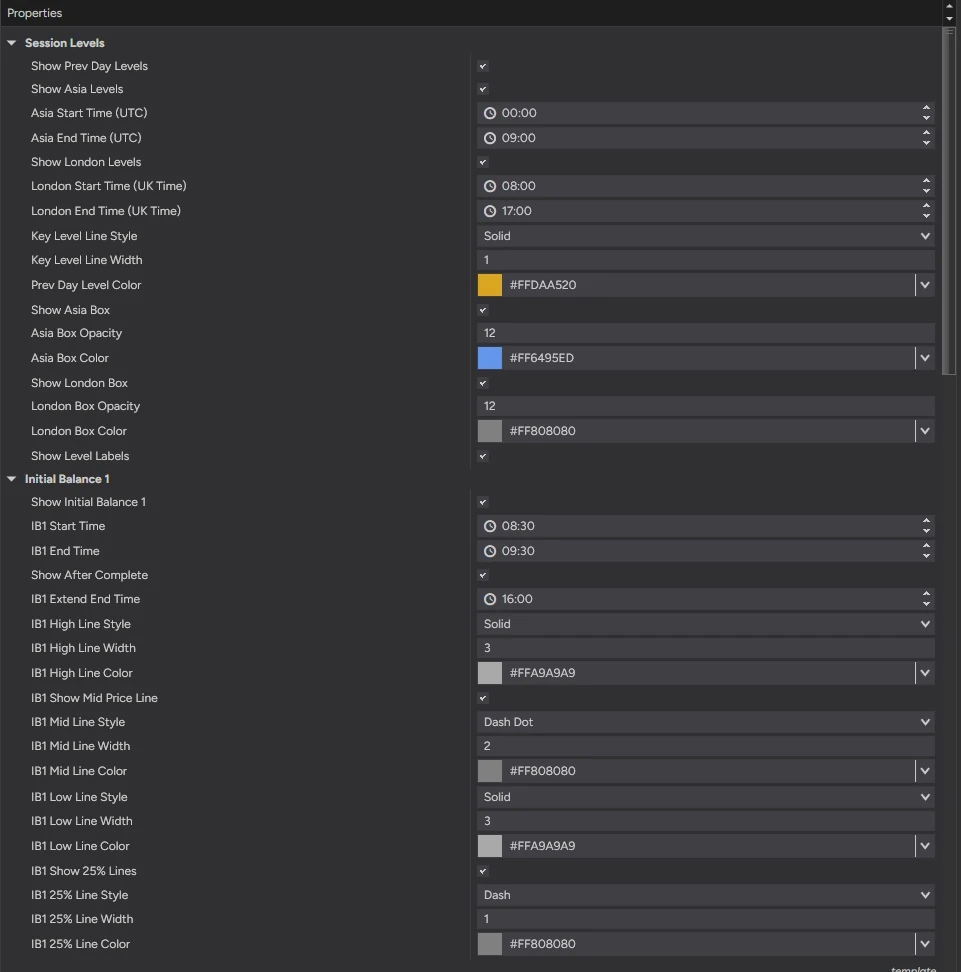The image size is (961, 972).
Task: Toggle Show Initial Balance 1 checkbox
Action: 483,502
